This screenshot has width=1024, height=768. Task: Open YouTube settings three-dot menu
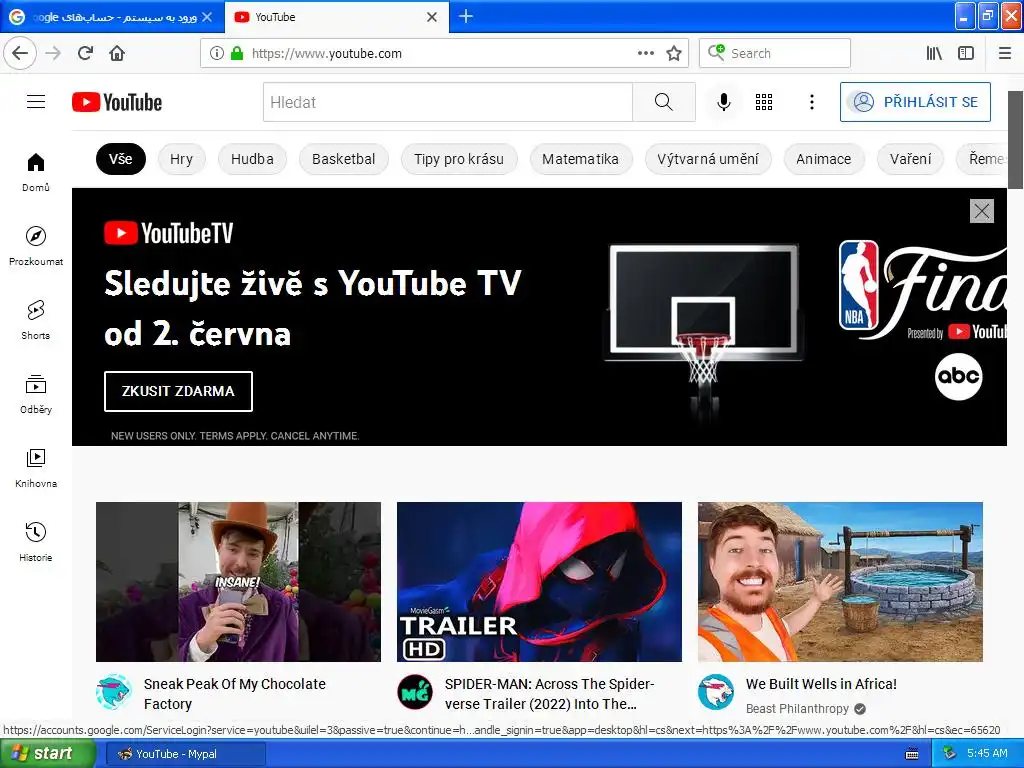(x=812, y=102)
